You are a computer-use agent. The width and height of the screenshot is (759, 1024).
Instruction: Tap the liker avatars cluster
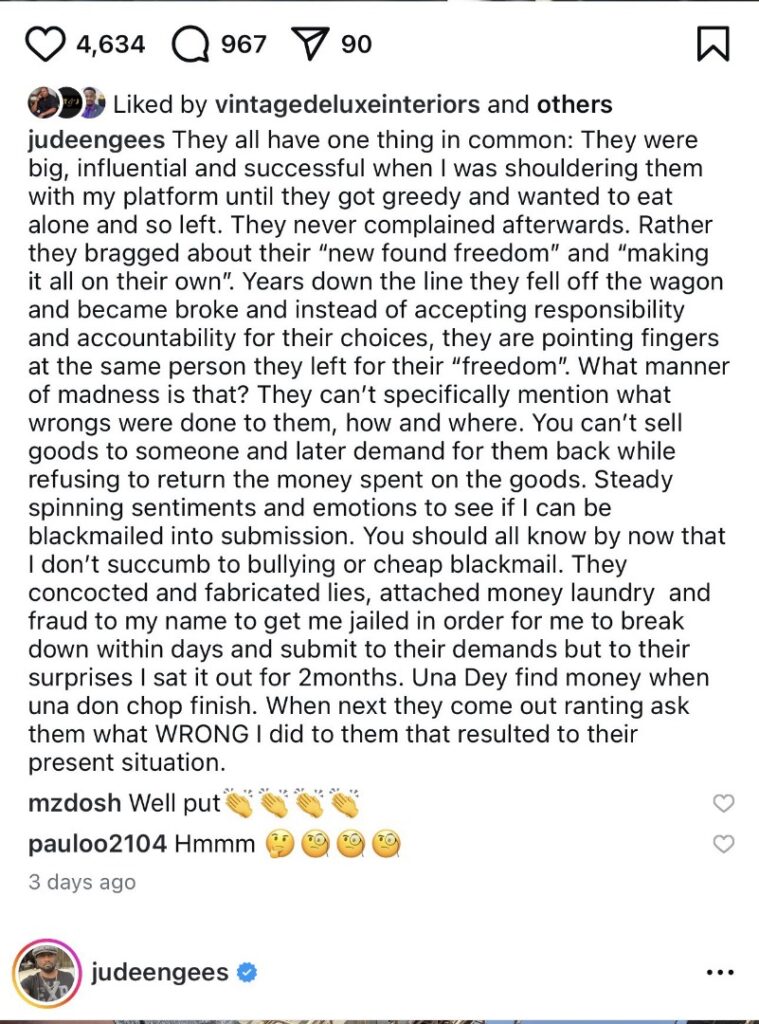(x=66, y=103)
